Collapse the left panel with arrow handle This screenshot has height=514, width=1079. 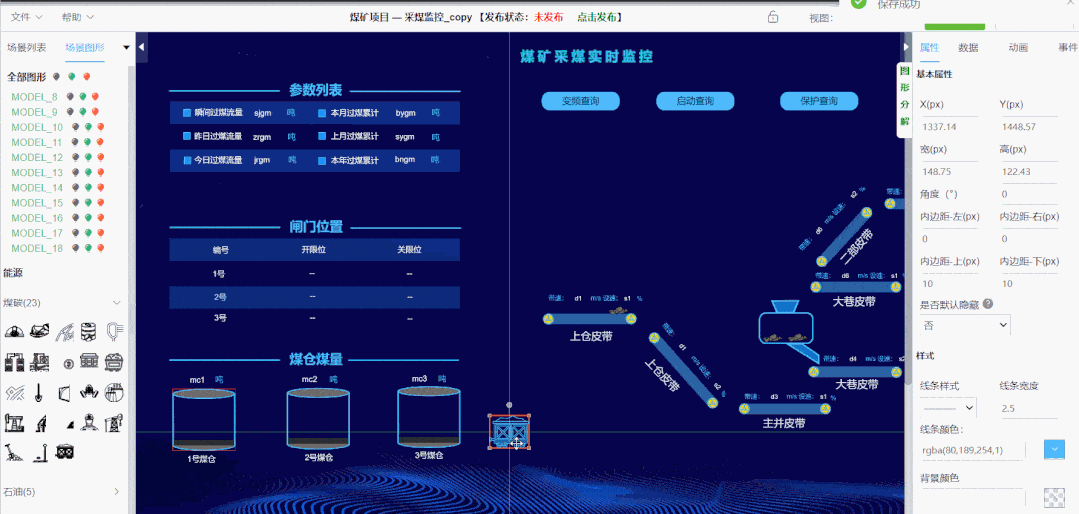point(142,47)
